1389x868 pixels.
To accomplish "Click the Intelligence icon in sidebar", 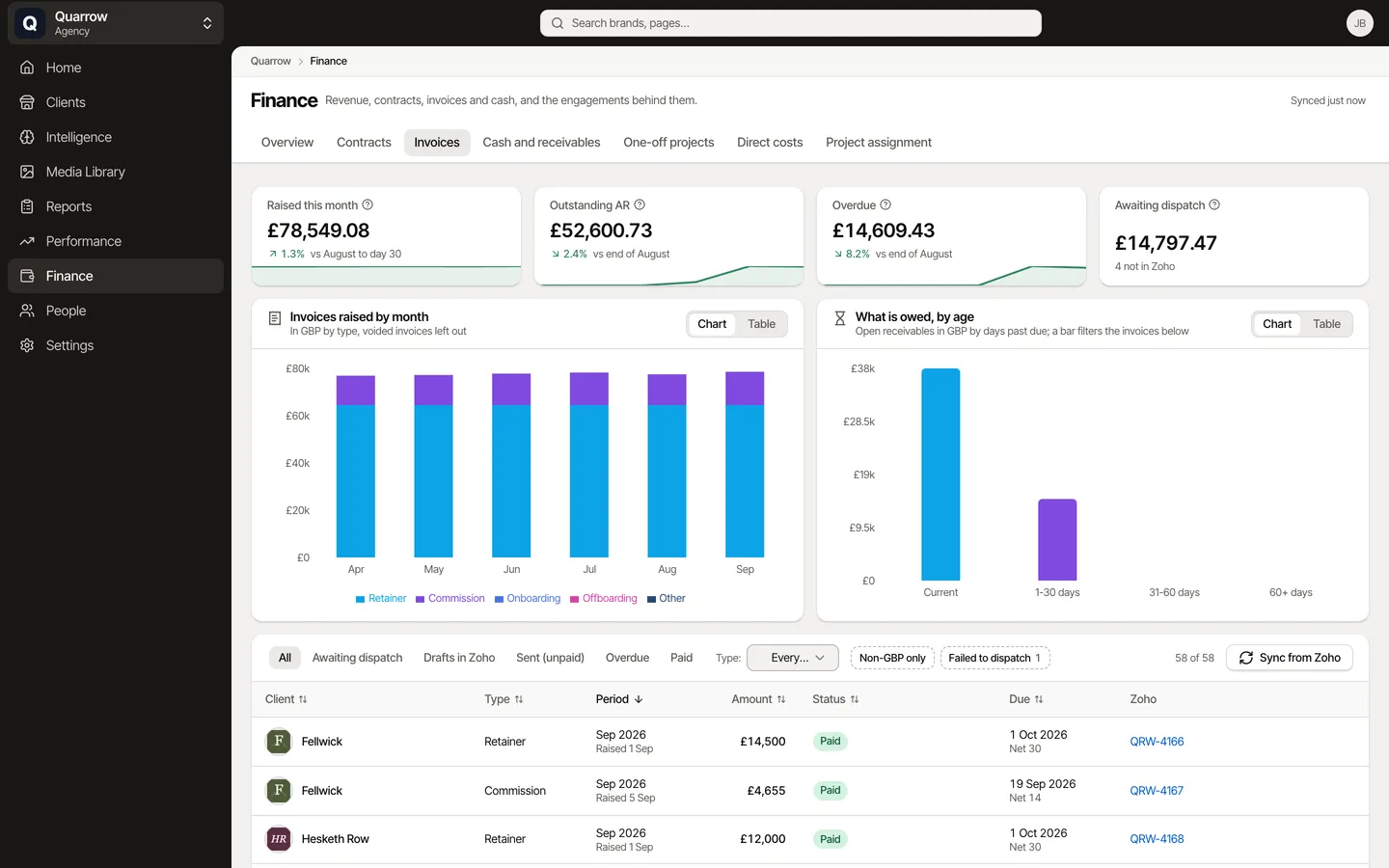I will pos(27,137).
